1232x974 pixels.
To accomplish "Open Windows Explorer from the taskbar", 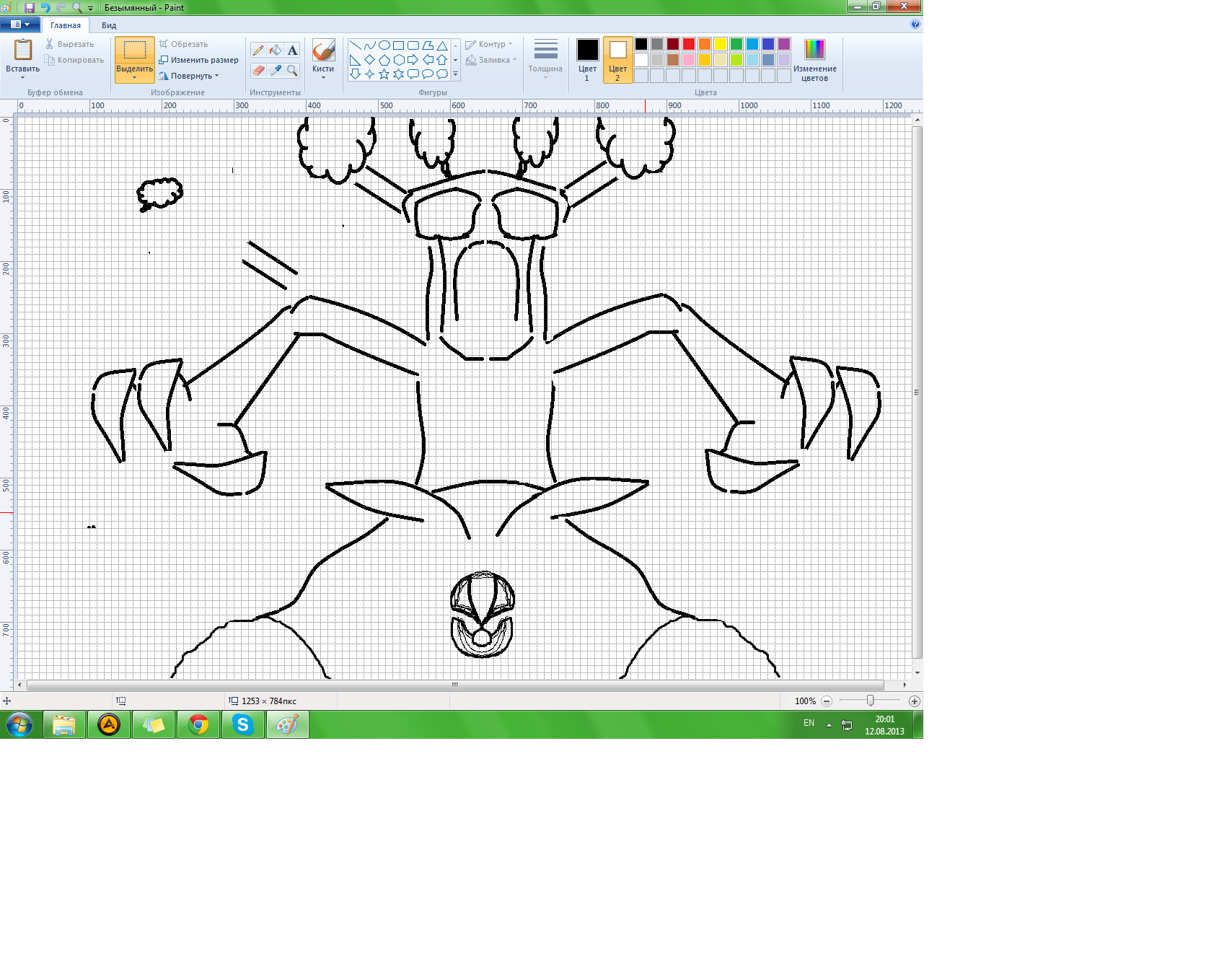I will 64,724.
